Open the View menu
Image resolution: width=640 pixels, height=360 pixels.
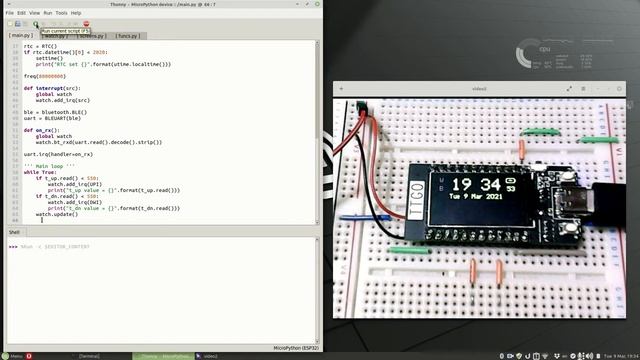(x=35, y=13)
